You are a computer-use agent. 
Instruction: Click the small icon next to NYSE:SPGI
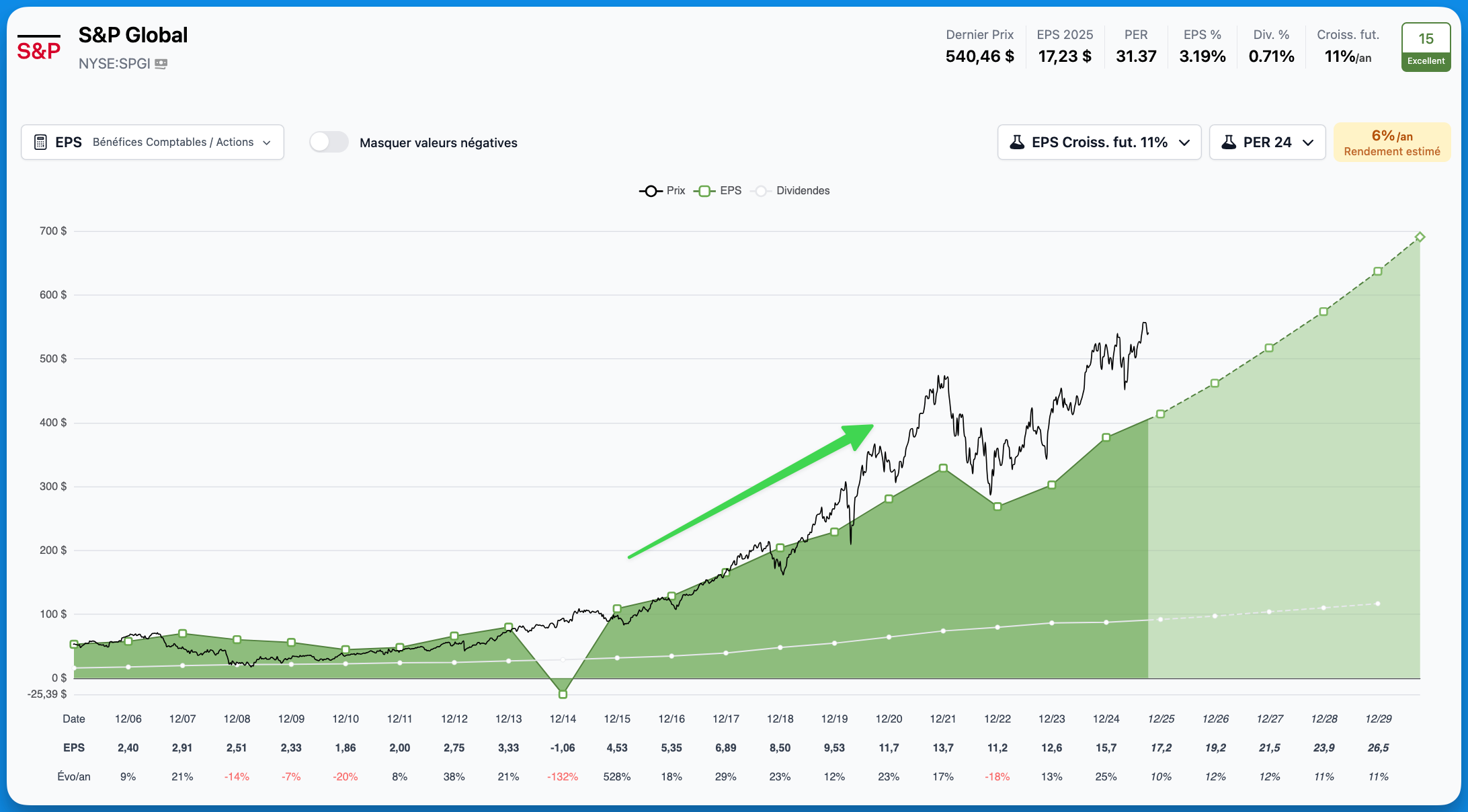pyautogui.click(x=161, y=64)
